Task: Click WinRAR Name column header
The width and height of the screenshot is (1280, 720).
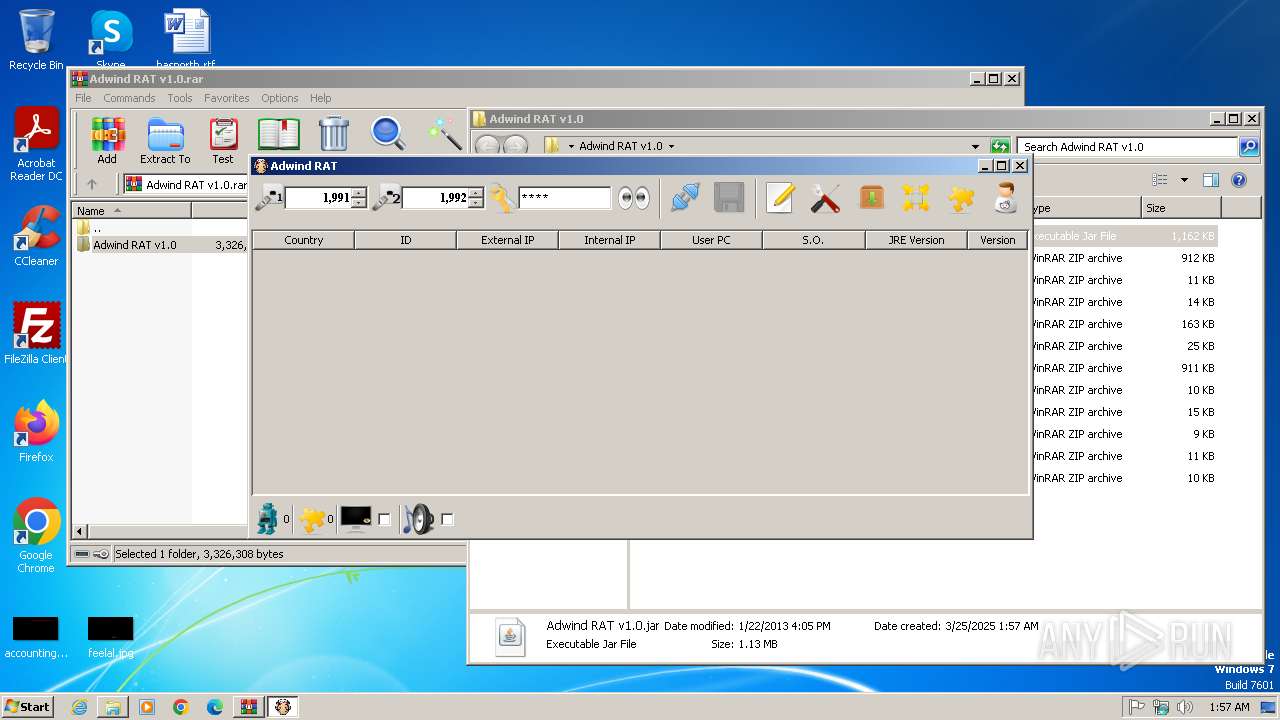Action: click(131, 211)
